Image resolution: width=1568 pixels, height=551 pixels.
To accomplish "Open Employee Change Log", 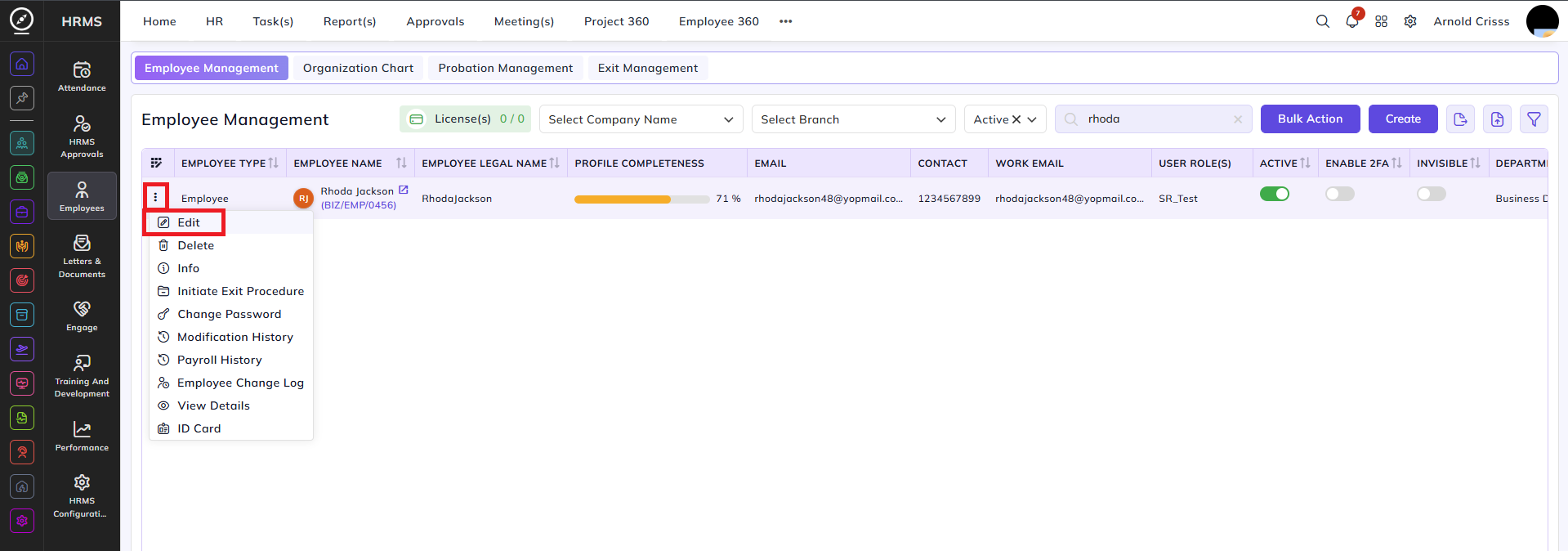I will tap(231, 383).
